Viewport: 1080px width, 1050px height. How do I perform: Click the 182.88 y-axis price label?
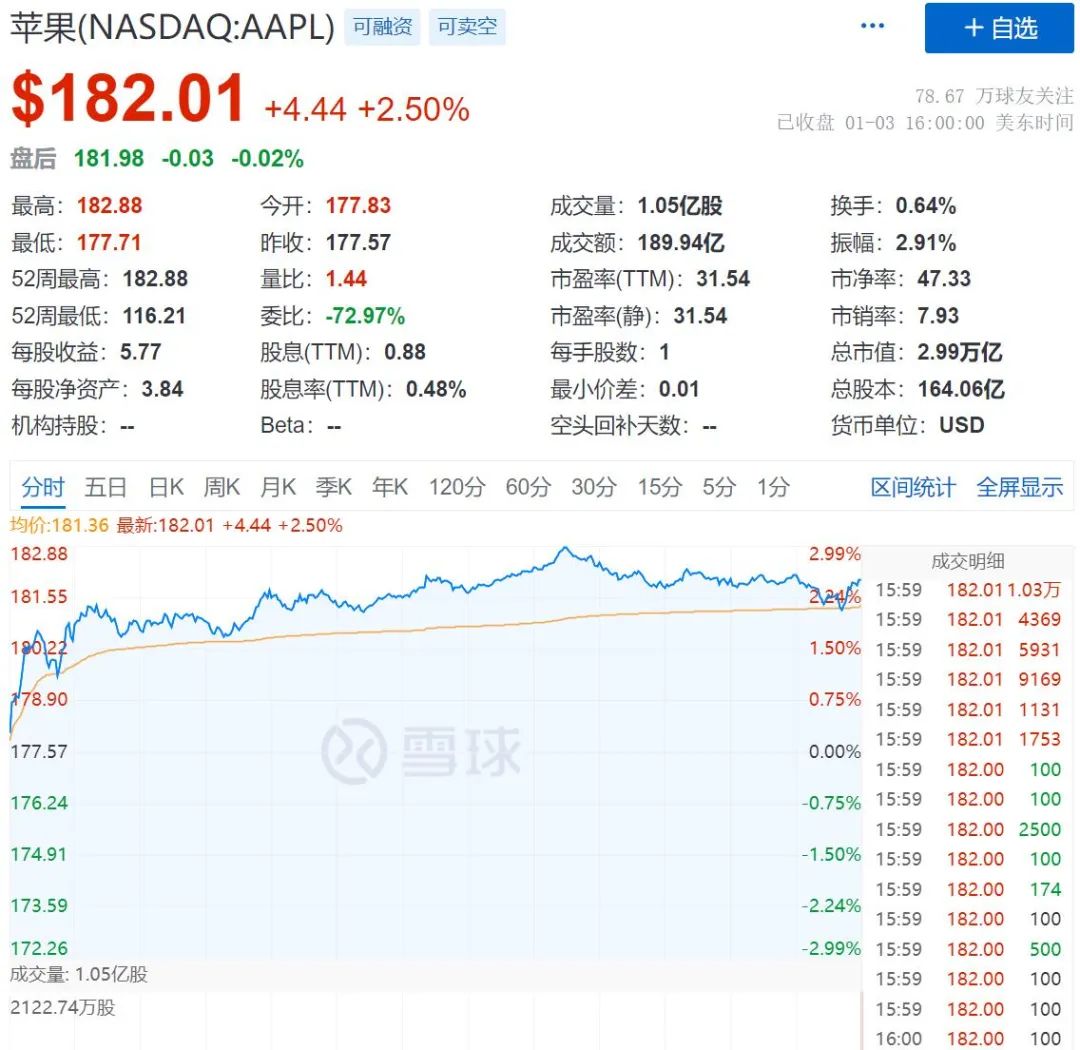[x=39, y=554]
